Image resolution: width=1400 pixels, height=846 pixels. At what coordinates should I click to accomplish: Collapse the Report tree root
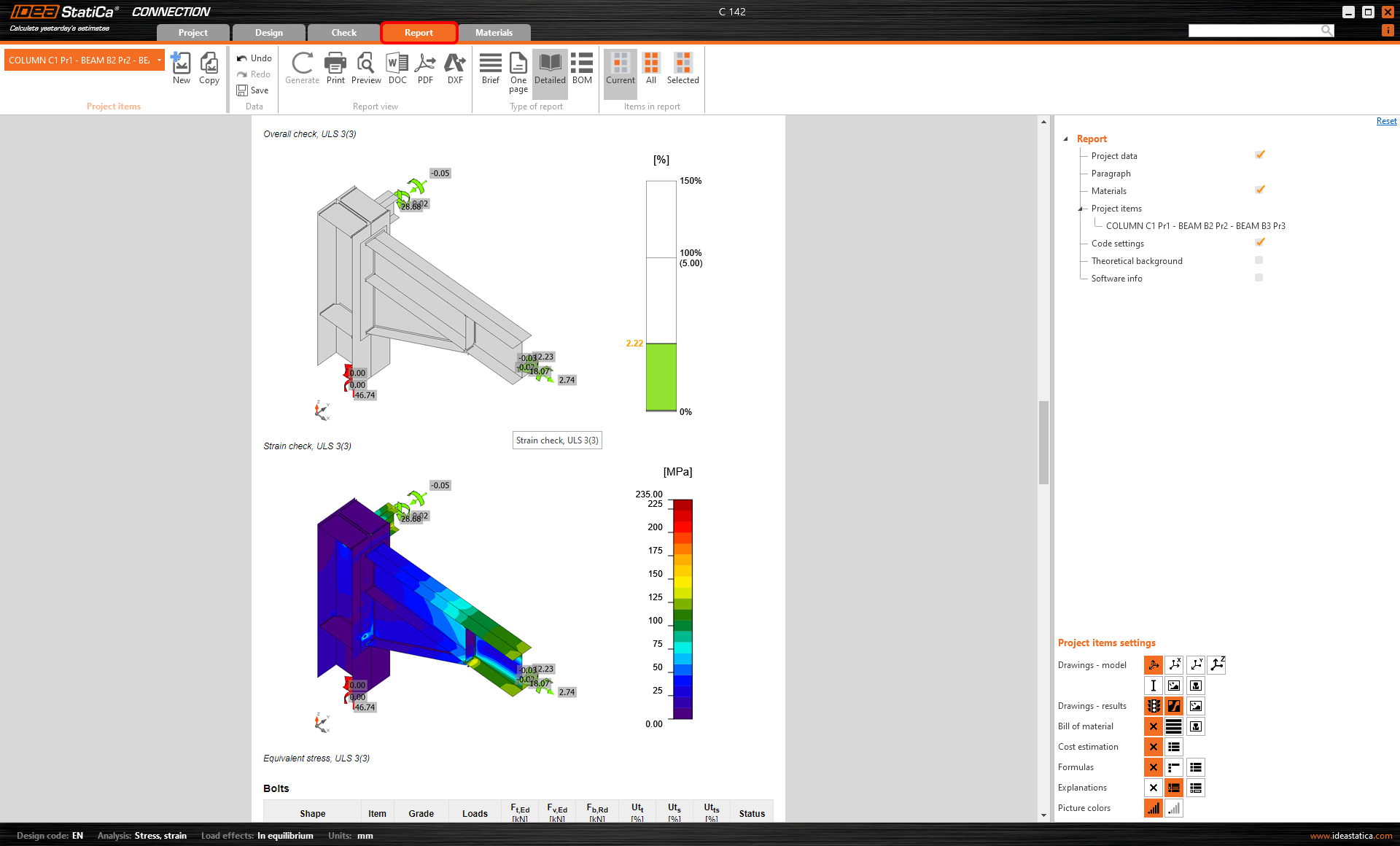tap(1066, 139)
